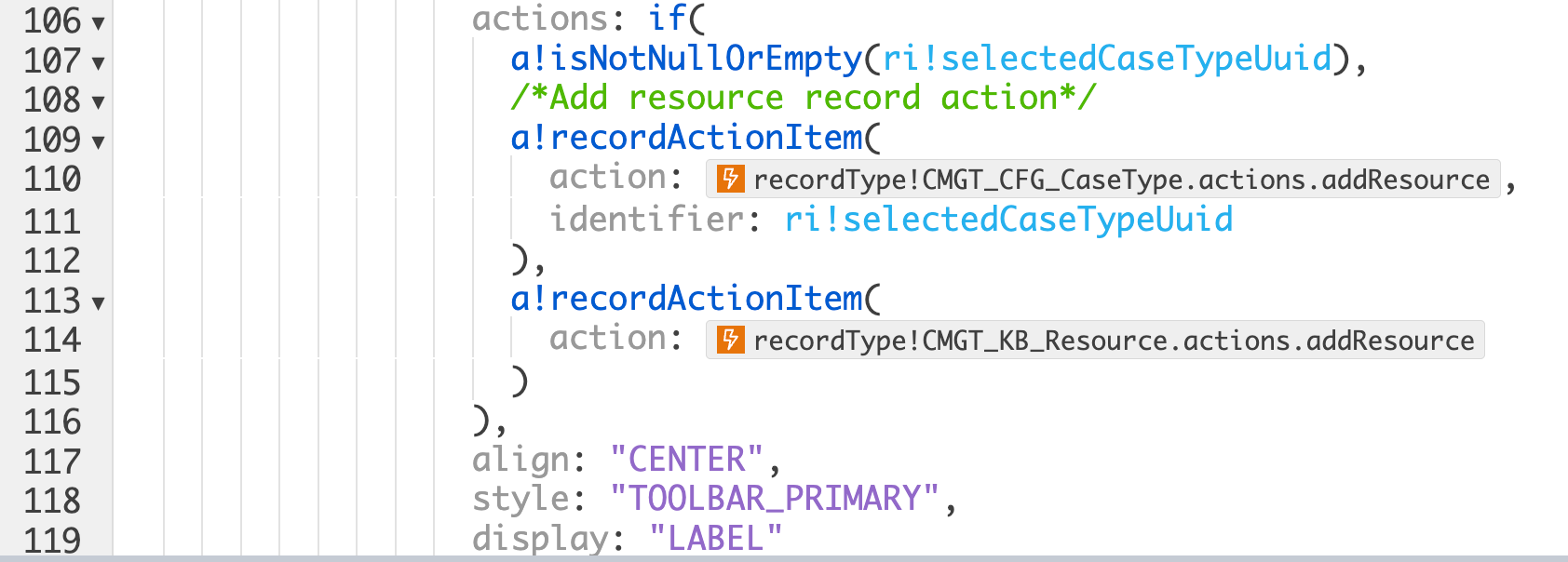The height and width of the screenshot is (562, 1568).
Task: Click a!recordActionItem on line 109
Action: (x=686, y=138)
